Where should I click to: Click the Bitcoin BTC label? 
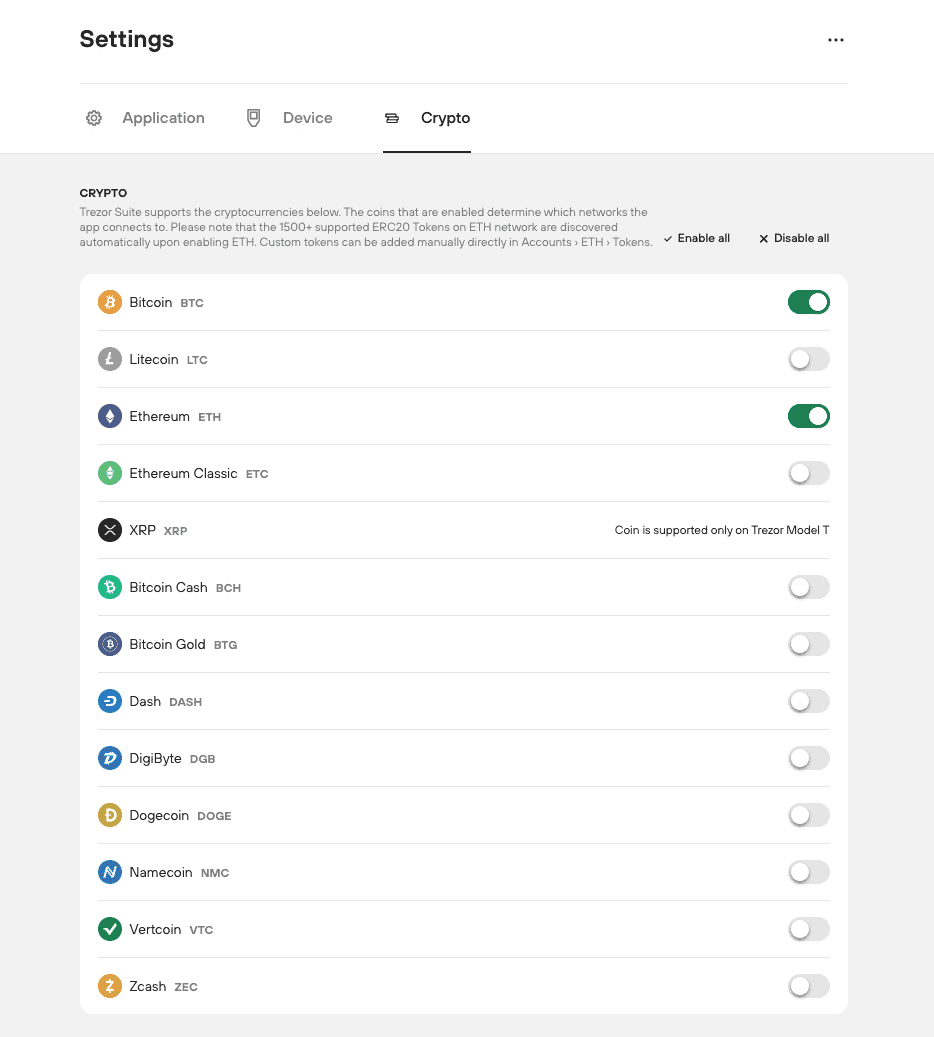pos(166,302)
